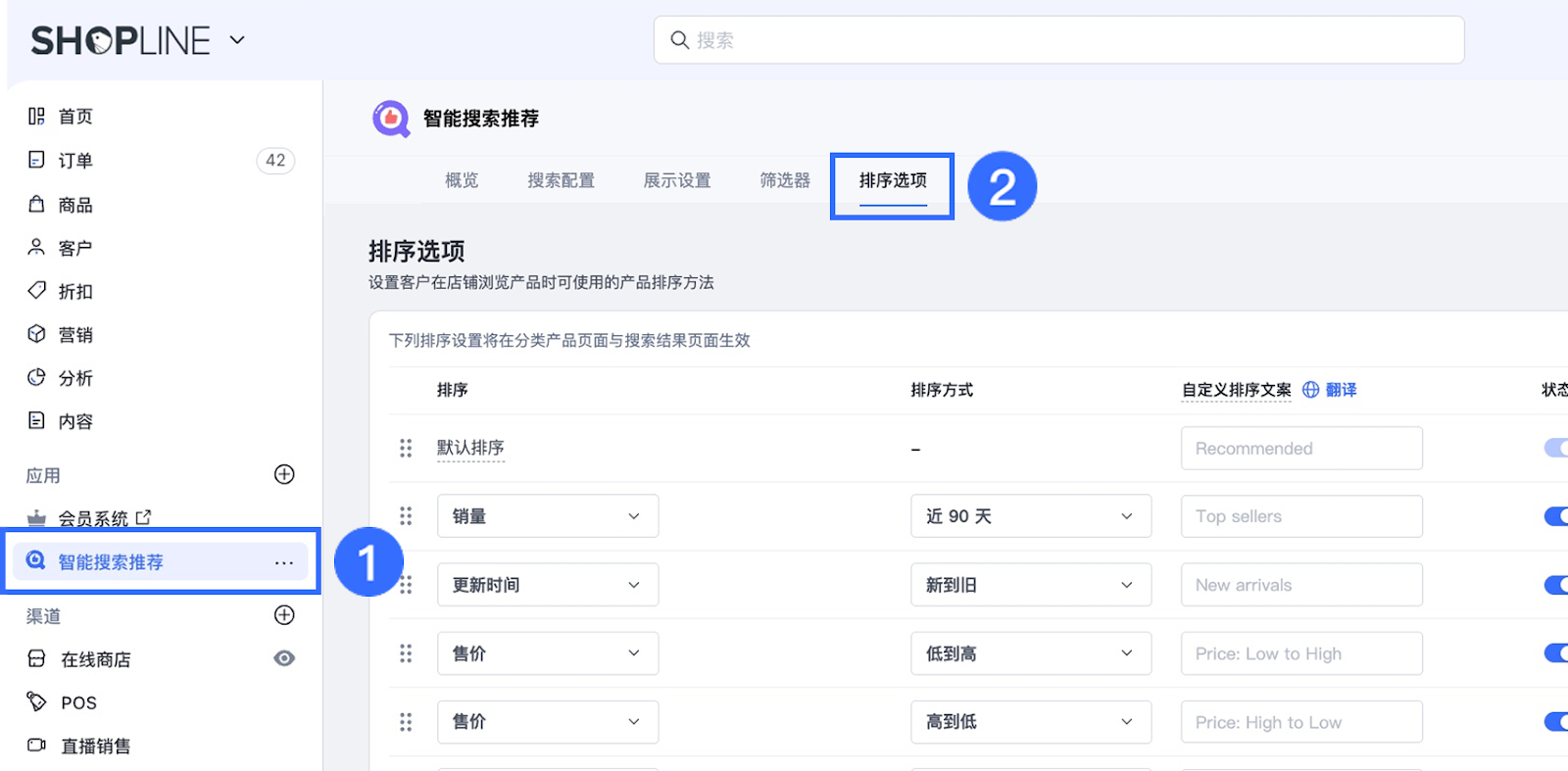Click the 会员系统 crown icon

coord(36,517)
